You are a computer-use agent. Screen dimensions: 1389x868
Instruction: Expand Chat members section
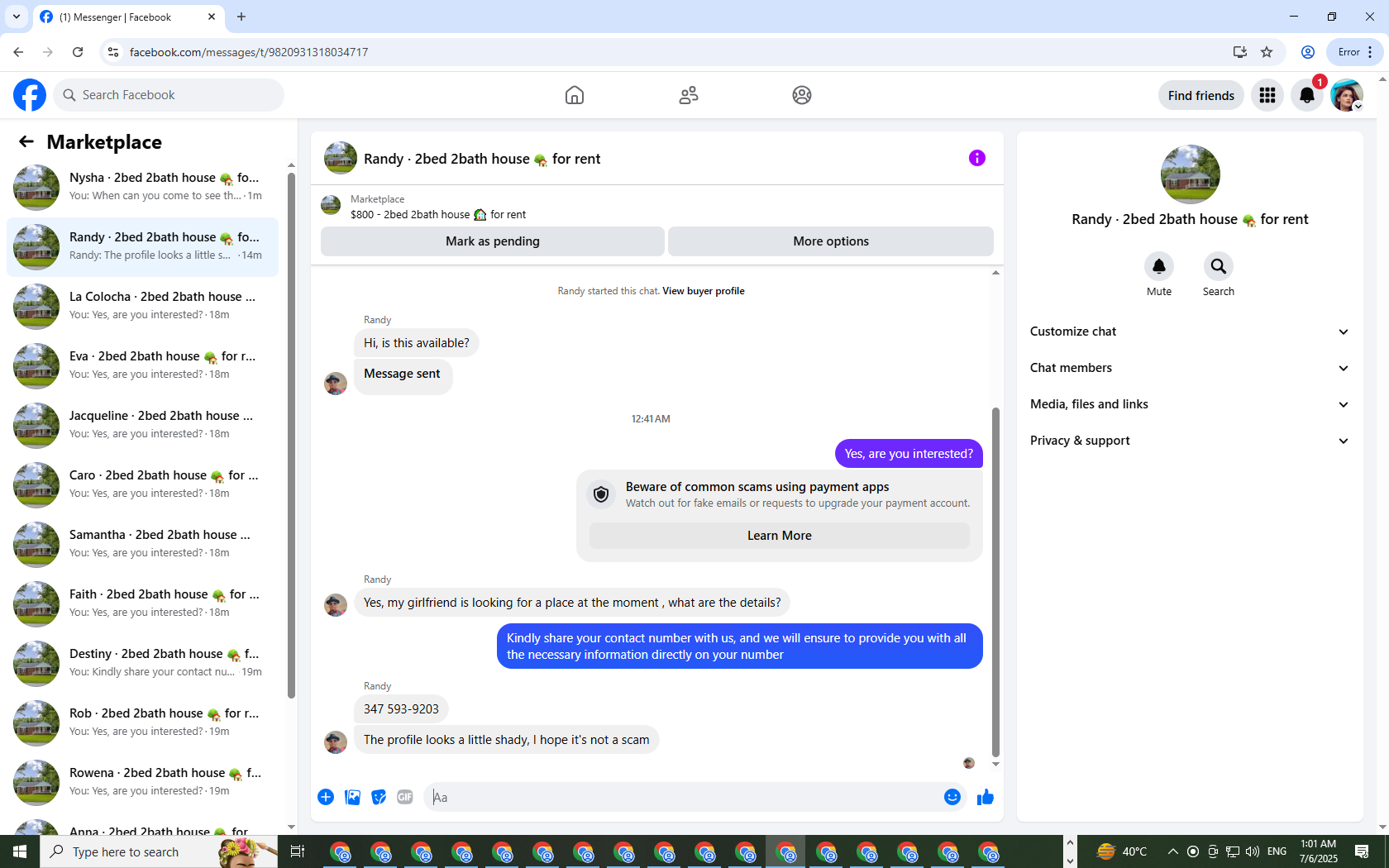click(1190, 368)
